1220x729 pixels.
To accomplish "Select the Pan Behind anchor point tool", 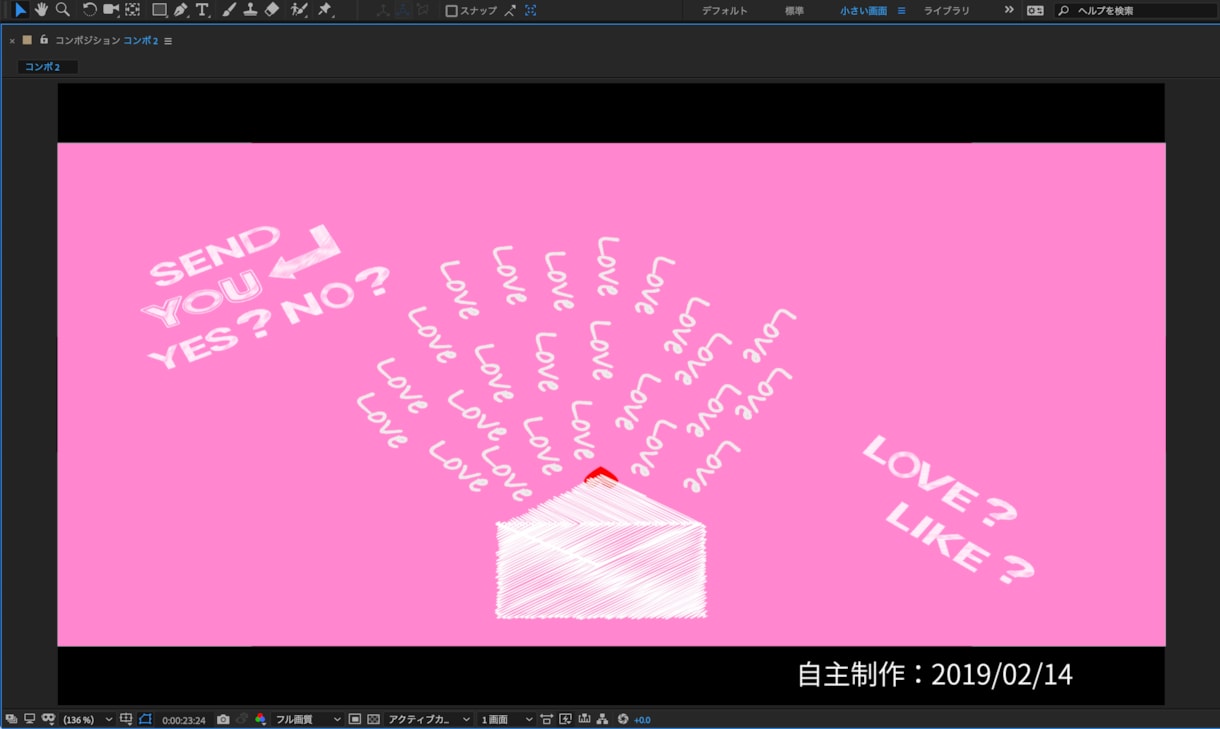I will point(132,10).
